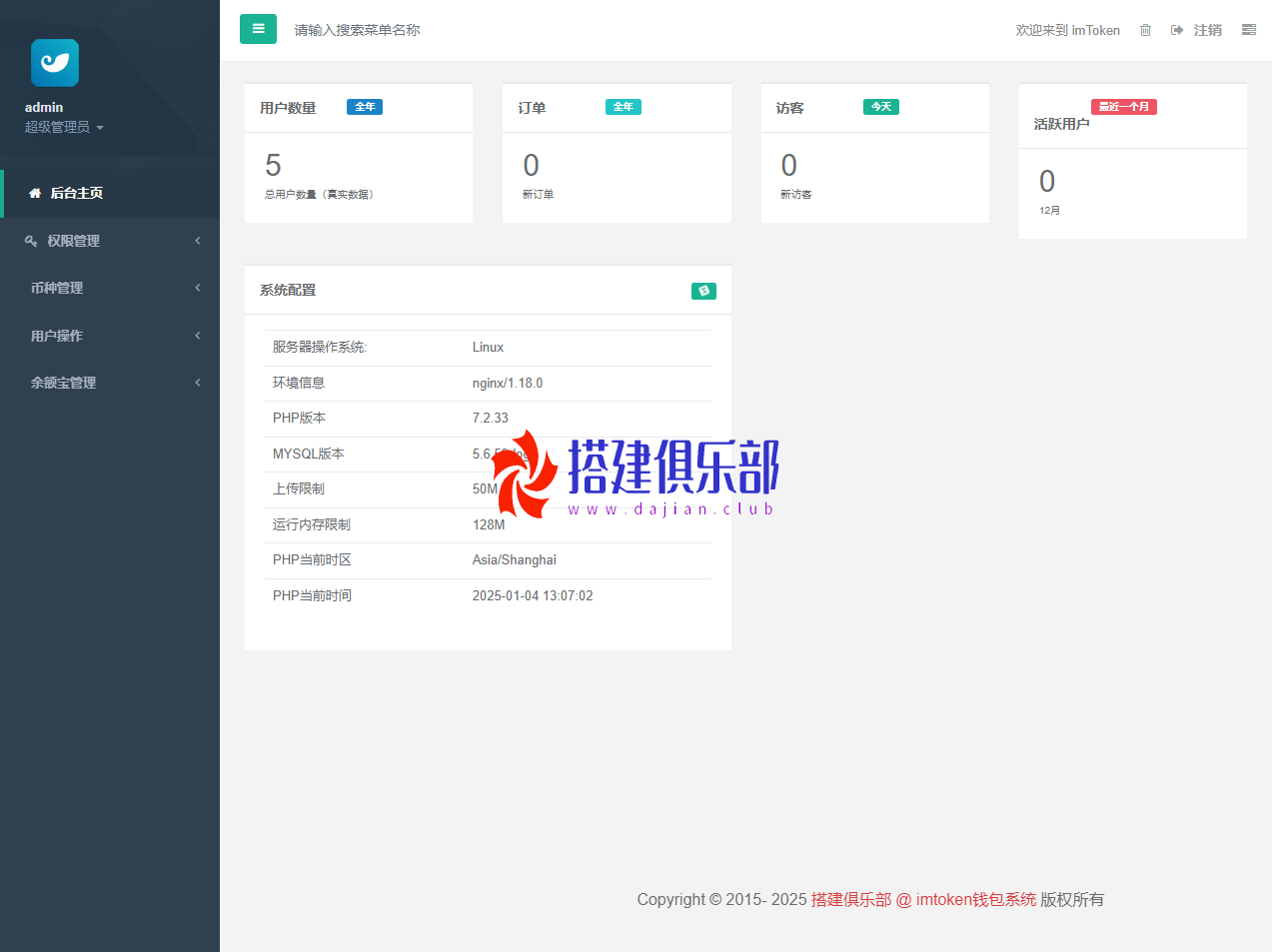
Task: Click 搭建俱乐部 @ imtoken钱包系统 footer link
Action: [923, 899]
